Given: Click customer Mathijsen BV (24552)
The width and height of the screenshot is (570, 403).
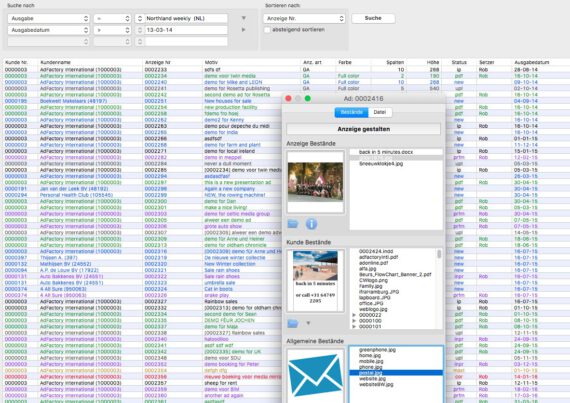Looking at the screenshot, I should click(x=65, y=264).
